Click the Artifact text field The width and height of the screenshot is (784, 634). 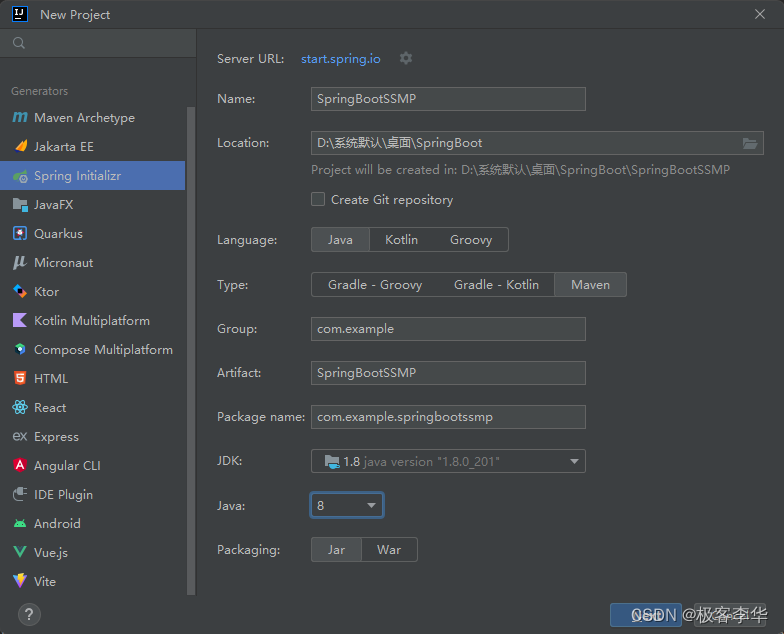click(448, 372)
